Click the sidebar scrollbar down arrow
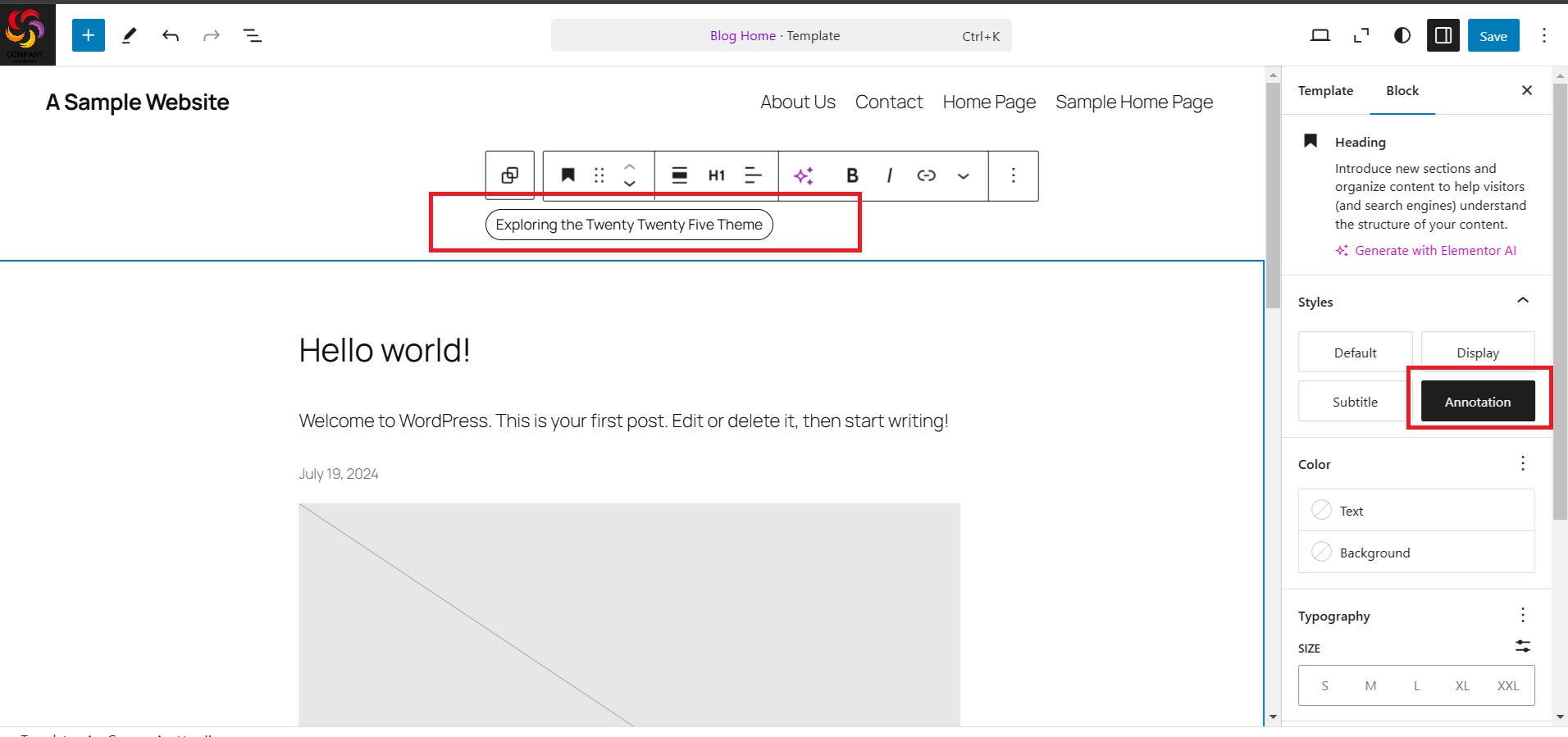This screenshot has height=737, width=1568. tap(1561, 716)
